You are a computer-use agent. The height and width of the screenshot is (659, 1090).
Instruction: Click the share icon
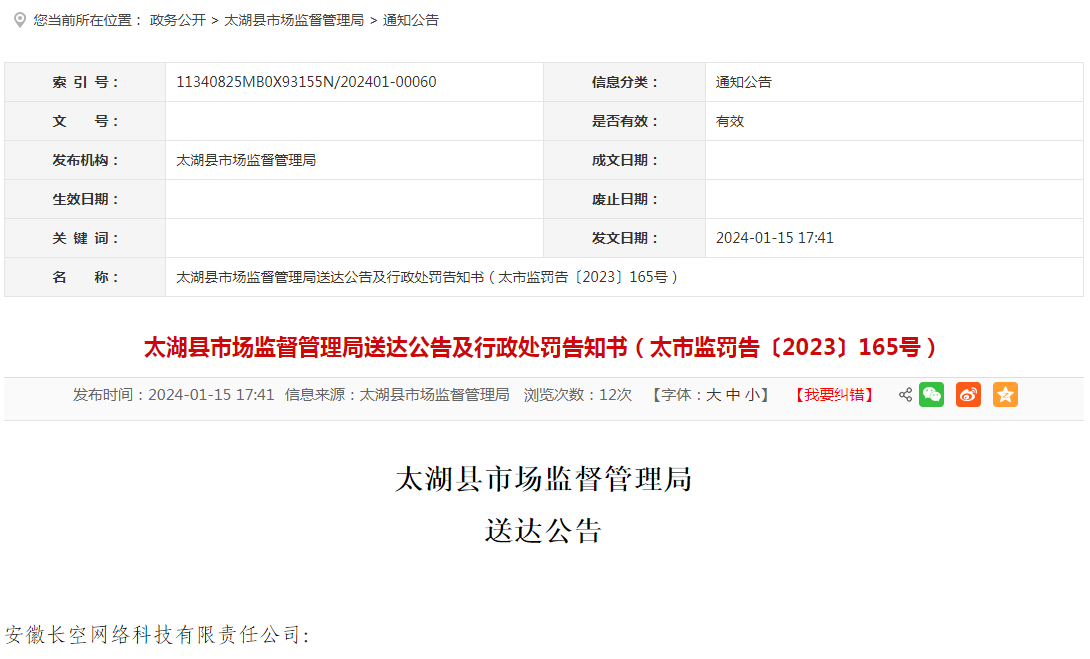click(x=905, y=395)
